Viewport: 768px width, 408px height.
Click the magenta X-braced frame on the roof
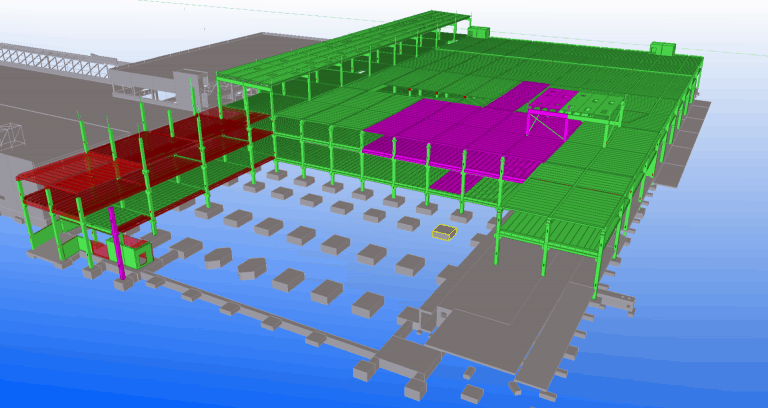click(x=547, y=124)
